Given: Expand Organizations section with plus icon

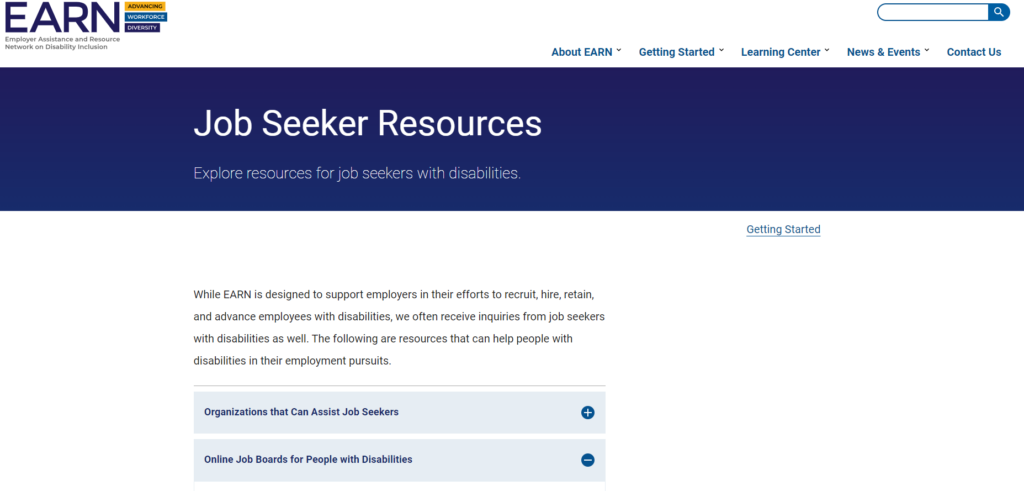Looking at the screenshot, I should [588, 413].
